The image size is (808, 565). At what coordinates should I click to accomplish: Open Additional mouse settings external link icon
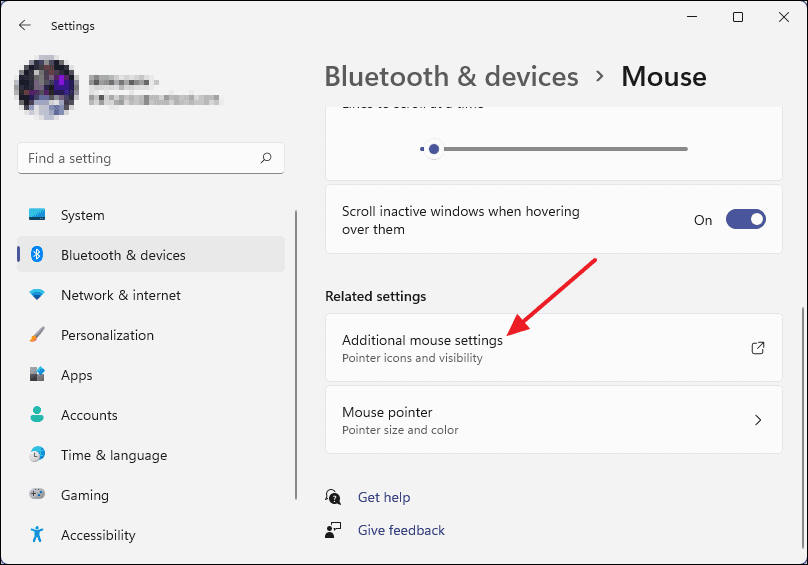point(758,348)
